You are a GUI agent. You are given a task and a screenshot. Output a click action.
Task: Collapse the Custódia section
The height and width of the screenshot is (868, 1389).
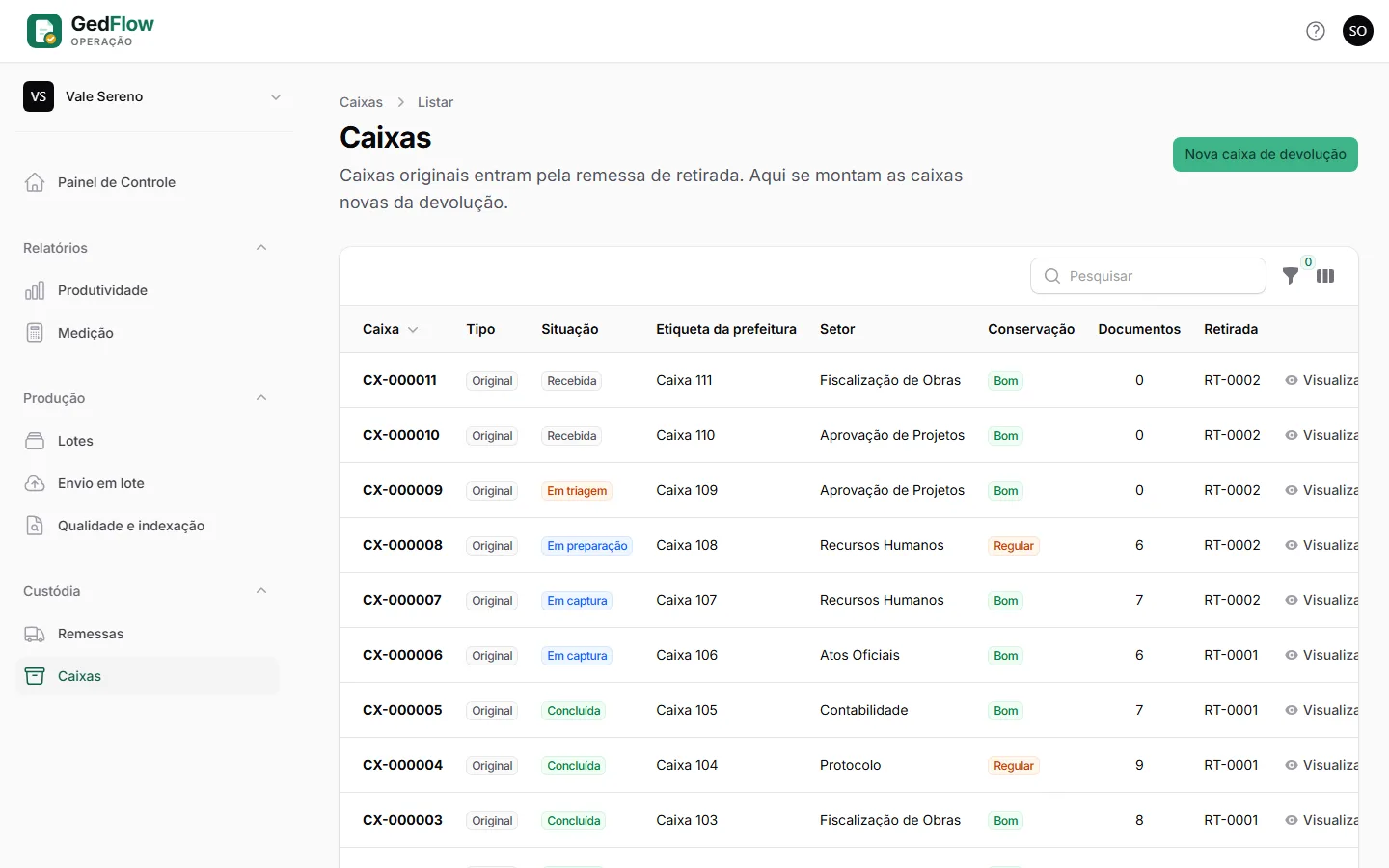(x=261, y=591)
